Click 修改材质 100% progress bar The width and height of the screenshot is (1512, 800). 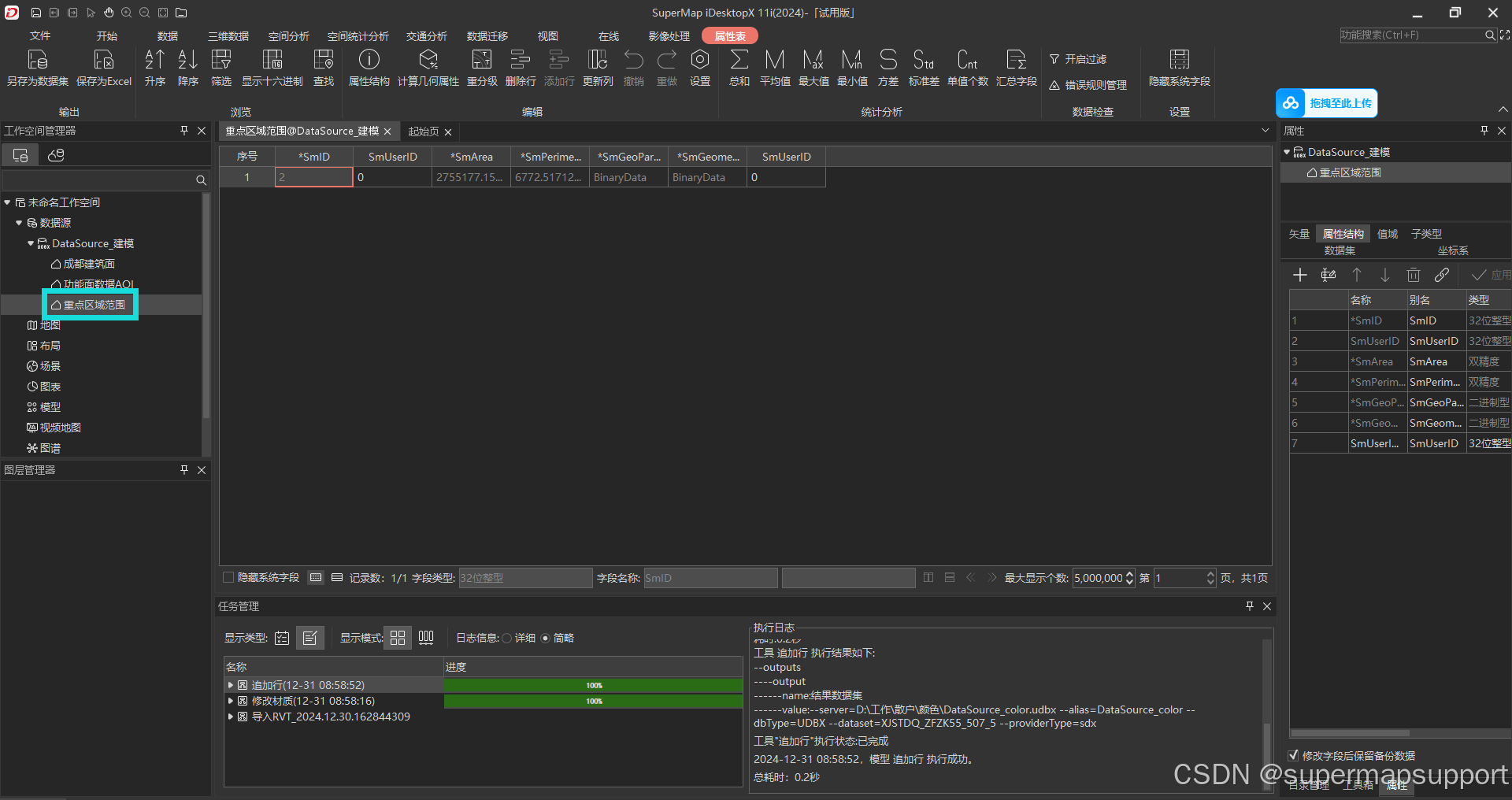(593, 701)
